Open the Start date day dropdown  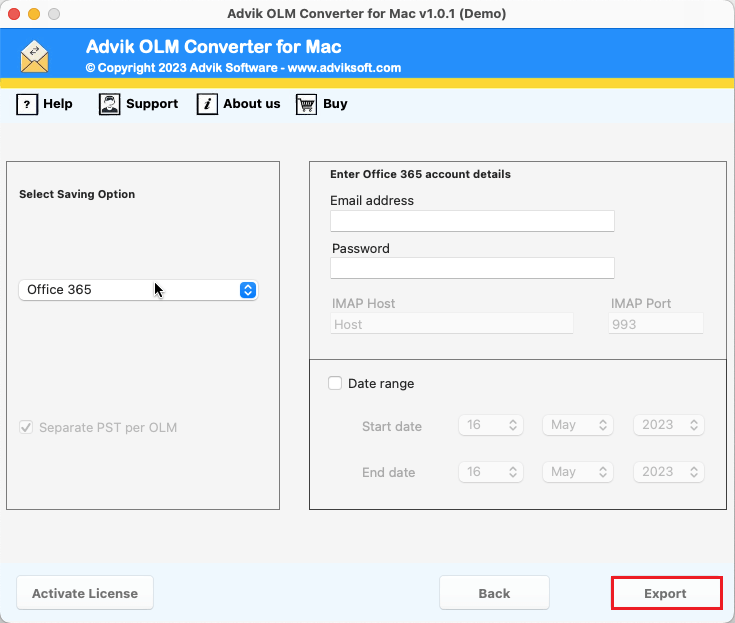(x=491, y=425)
